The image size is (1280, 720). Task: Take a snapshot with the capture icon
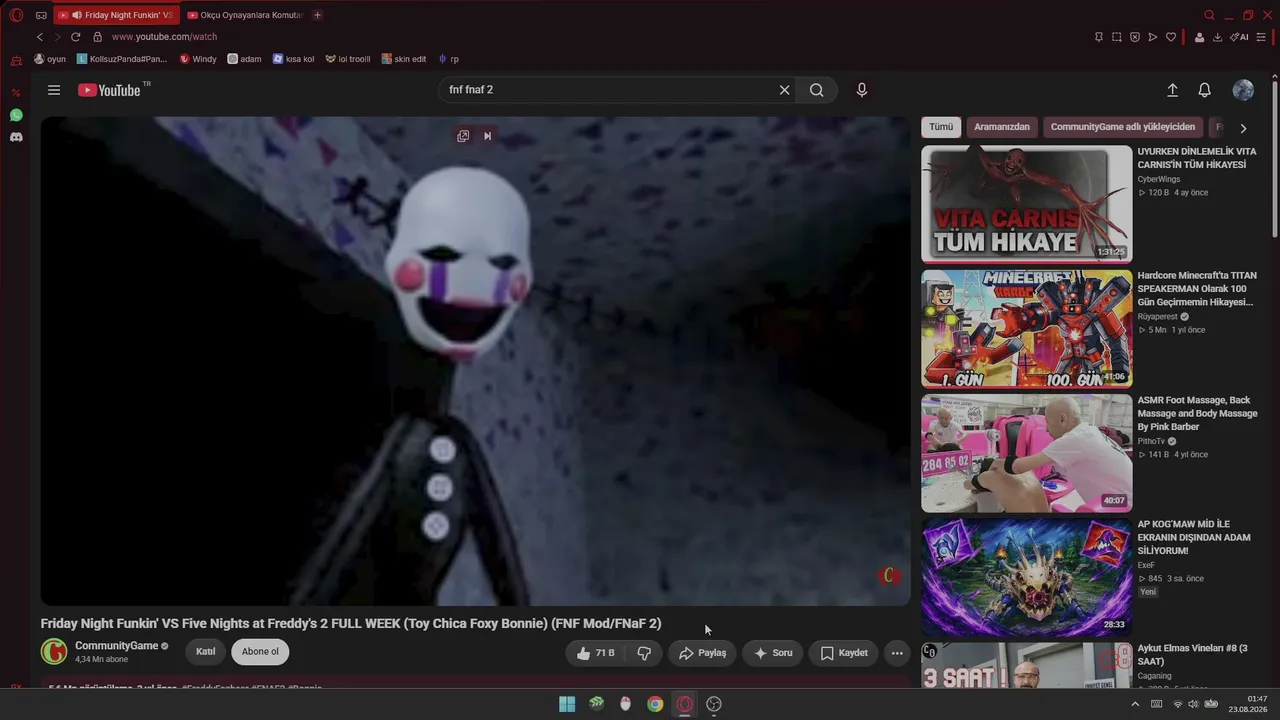(x=1117, y=37)
